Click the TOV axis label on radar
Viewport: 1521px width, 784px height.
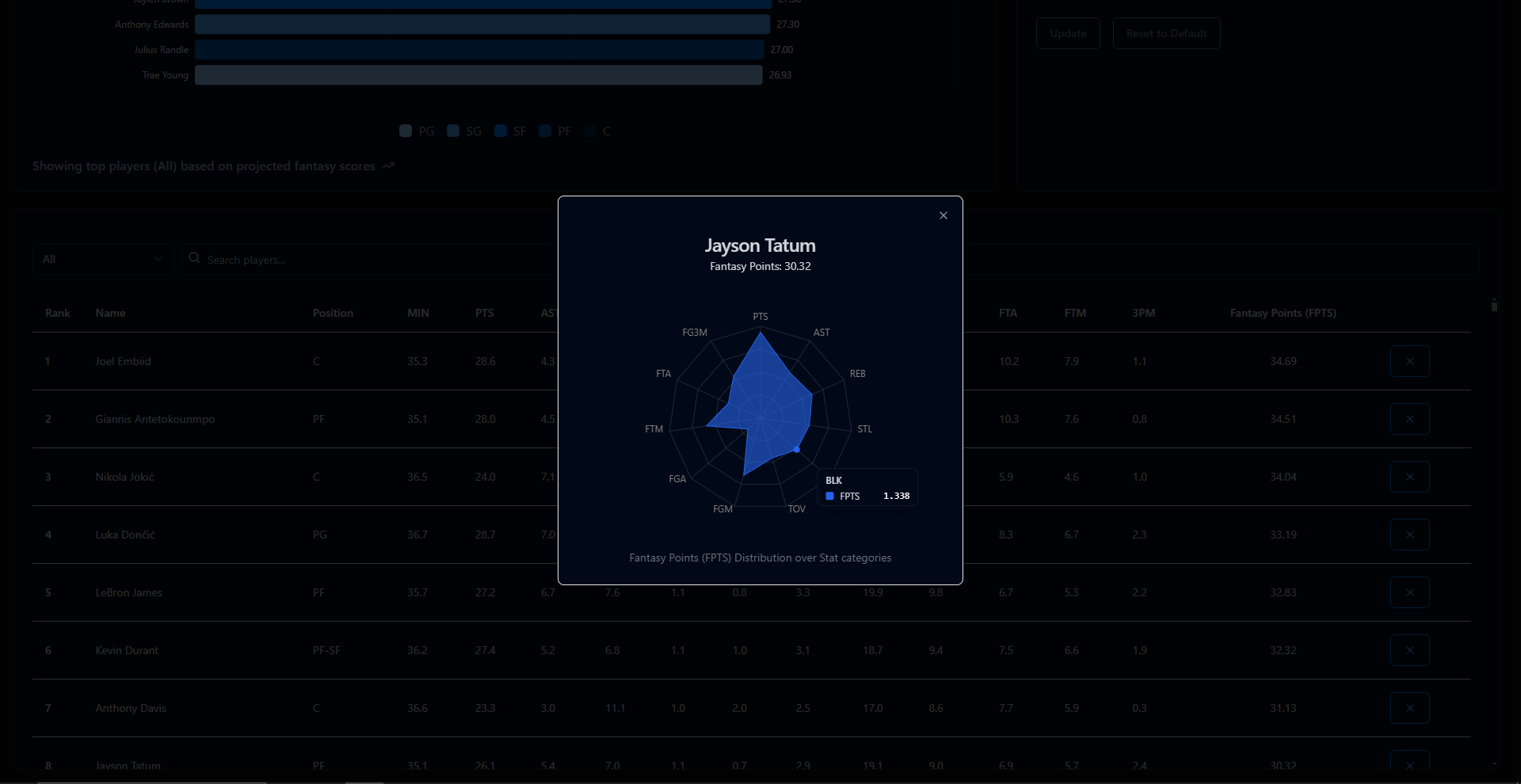pyautogui.click(x=796, y=509)
